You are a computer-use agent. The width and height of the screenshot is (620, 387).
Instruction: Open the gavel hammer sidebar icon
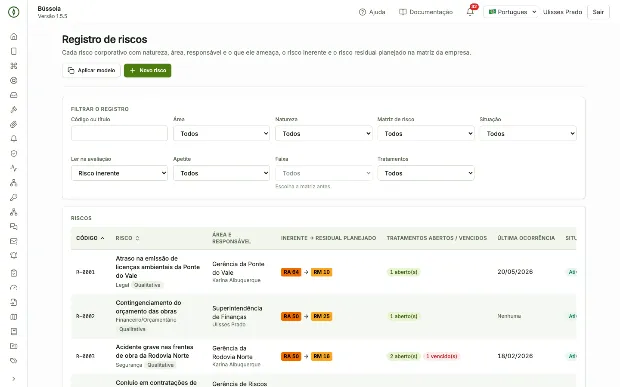pyautogui.click(x=13, y=109)
